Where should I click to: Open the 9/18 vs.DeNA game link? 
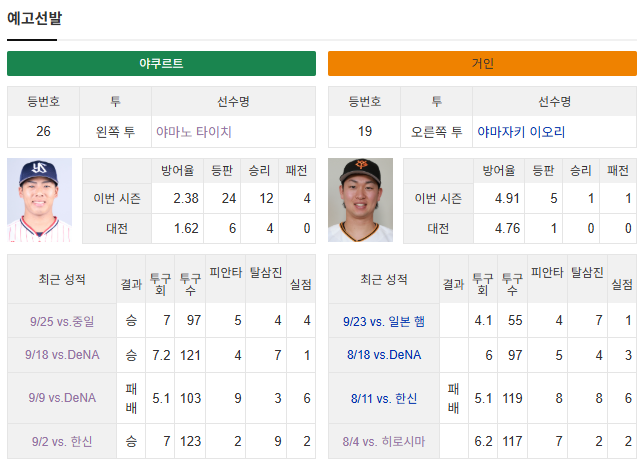click(62, 355)
